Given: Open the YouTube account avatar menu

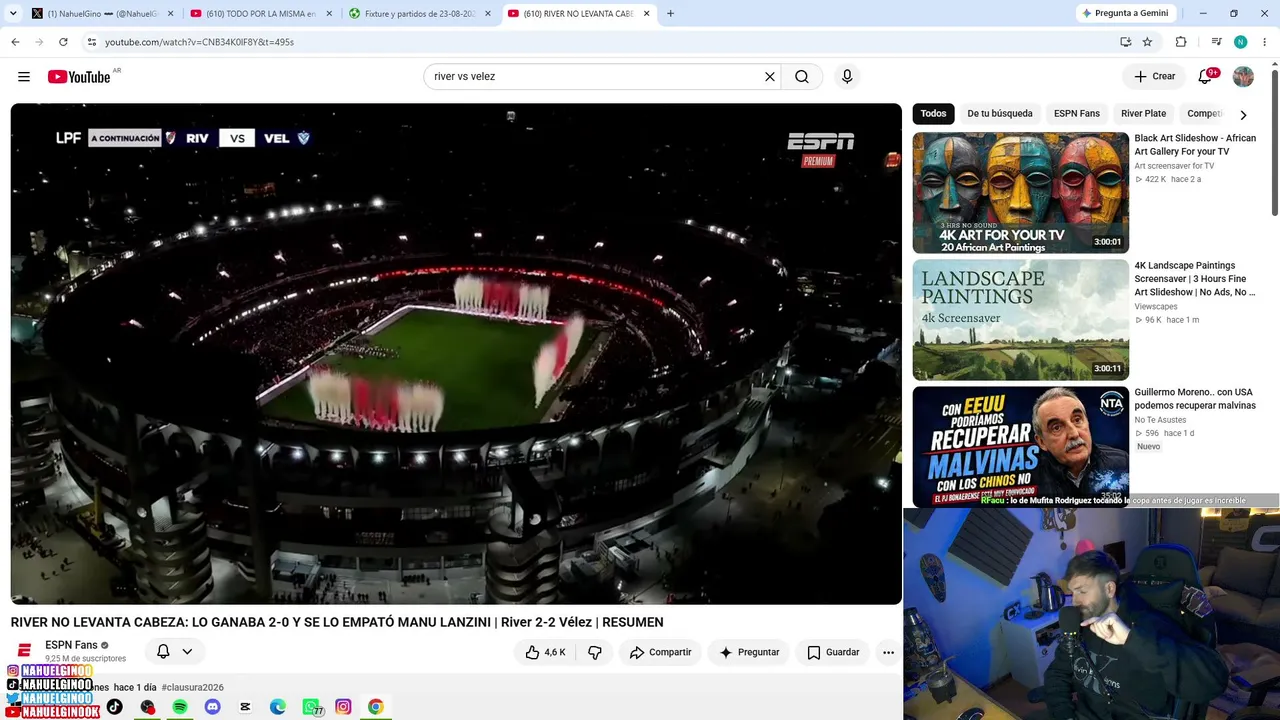Looking at the screenshot, I should pos(1243,77).
